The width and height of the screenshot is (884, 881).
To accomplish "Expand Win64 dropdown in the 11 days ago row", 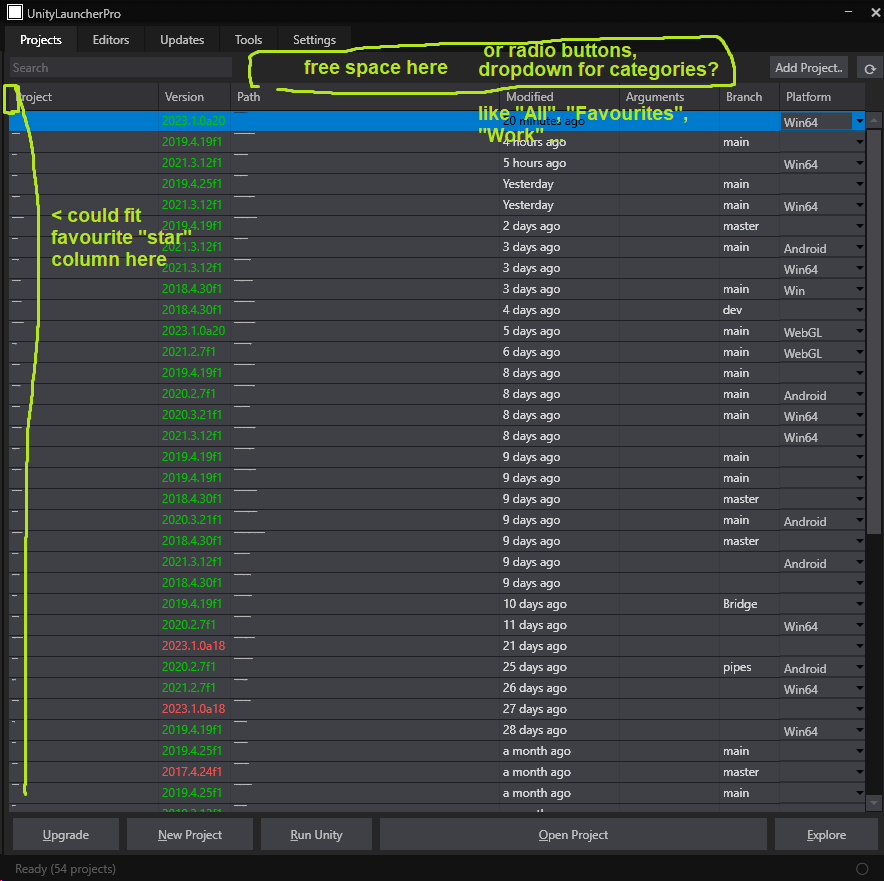I will click(859, 625).
